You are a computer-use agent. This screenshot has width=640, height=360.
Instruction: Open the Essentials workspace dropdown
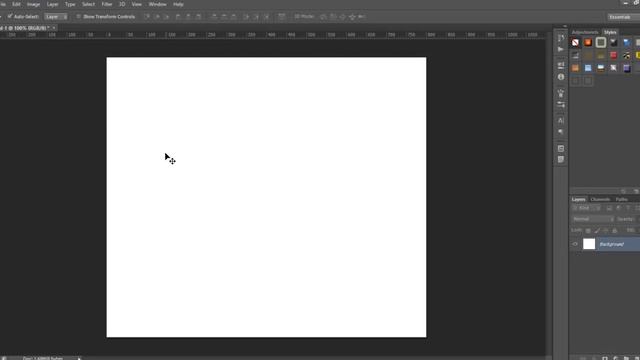click(623, 17)
